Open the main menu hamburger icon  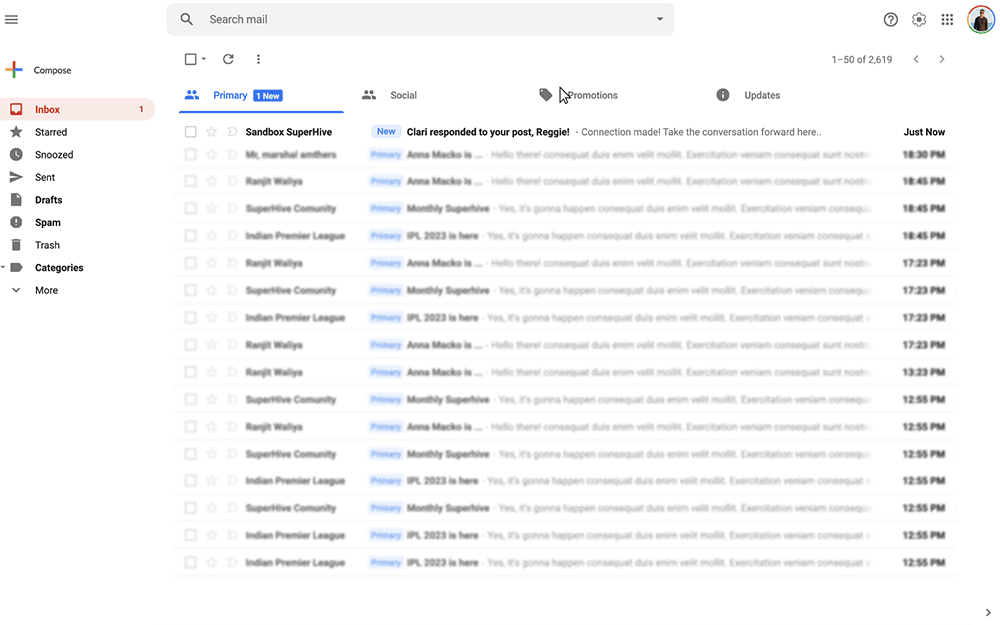point(11,19)
